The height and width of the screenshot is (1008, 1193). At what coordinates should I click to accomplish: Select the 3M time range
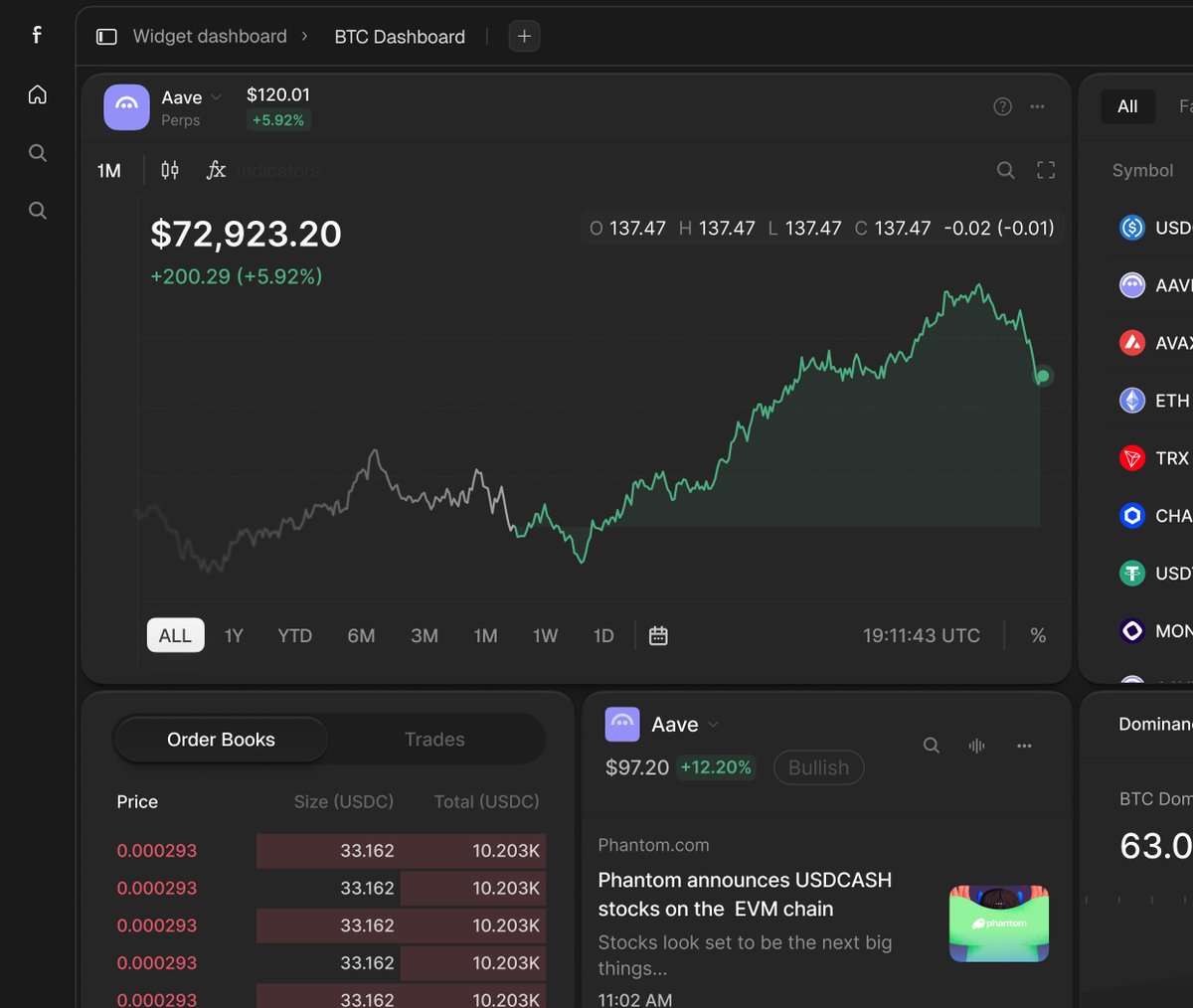coord(425,635)
